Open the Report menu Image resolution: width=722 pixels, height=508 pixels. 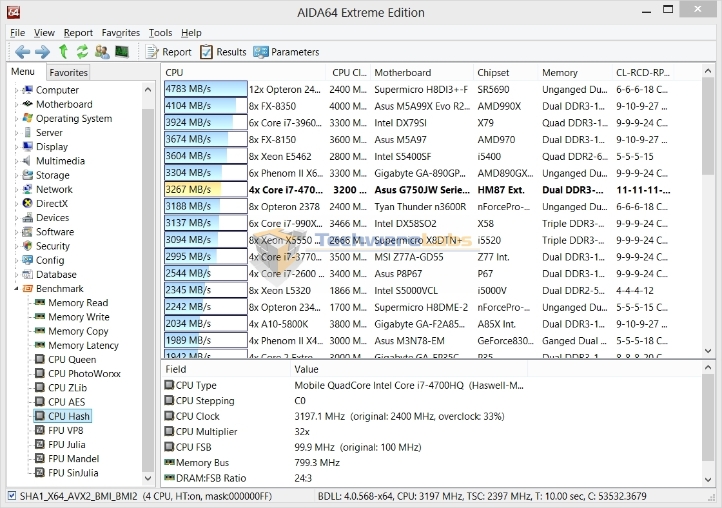pyautogui.click(x=78, y=33)
